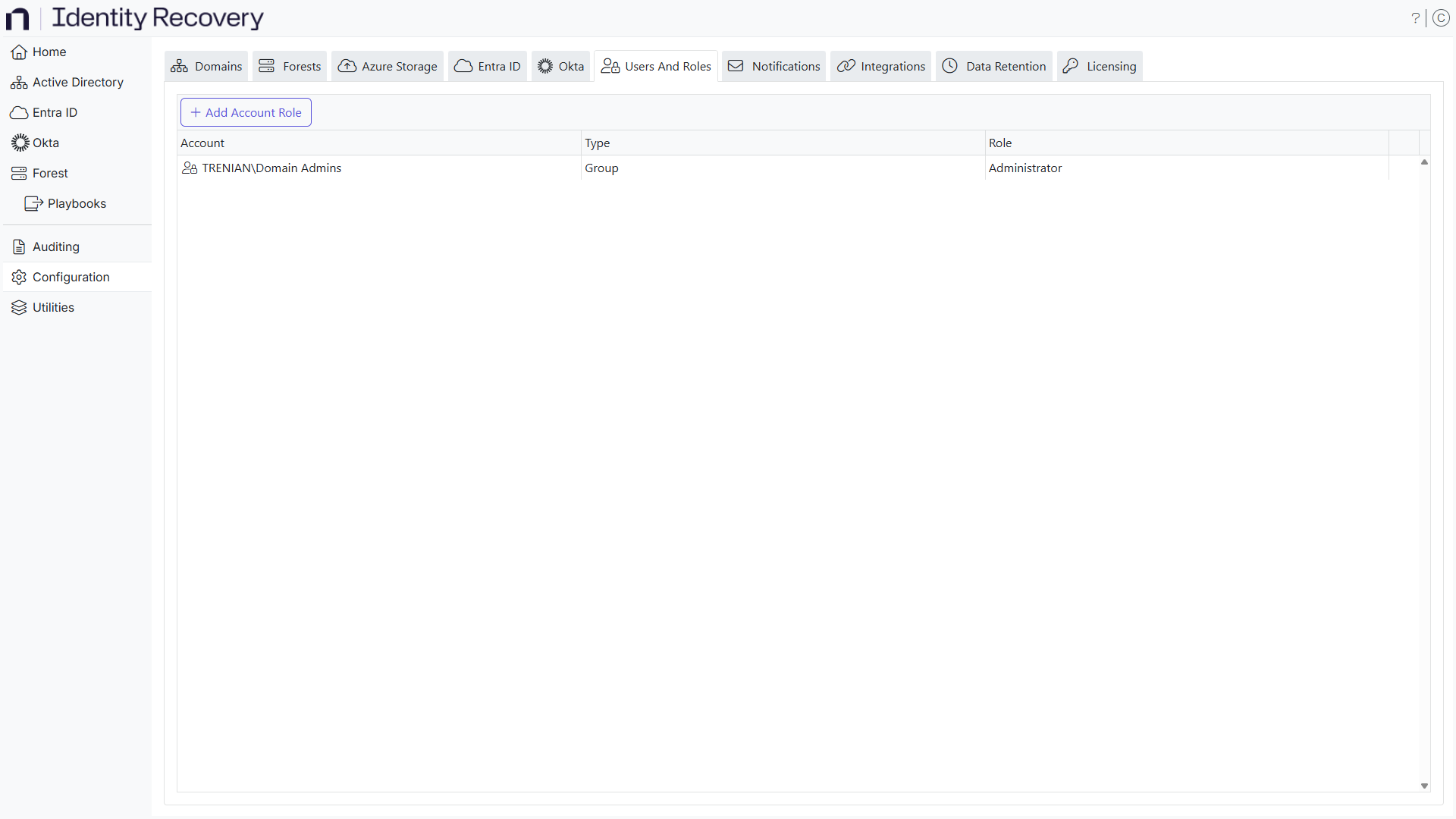Select the Home icon in sidebar
Viewport: 1456px width, 819px height.
coord(17,52)
